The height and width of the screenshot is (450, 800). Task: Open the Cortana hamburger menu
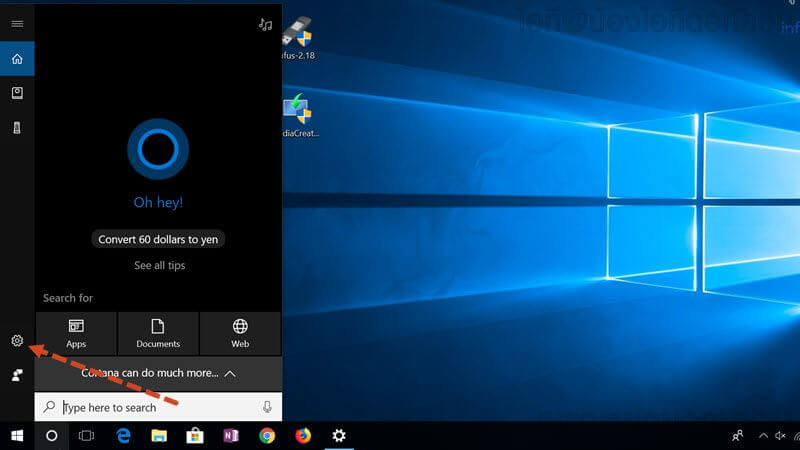[x=17, y=24]
